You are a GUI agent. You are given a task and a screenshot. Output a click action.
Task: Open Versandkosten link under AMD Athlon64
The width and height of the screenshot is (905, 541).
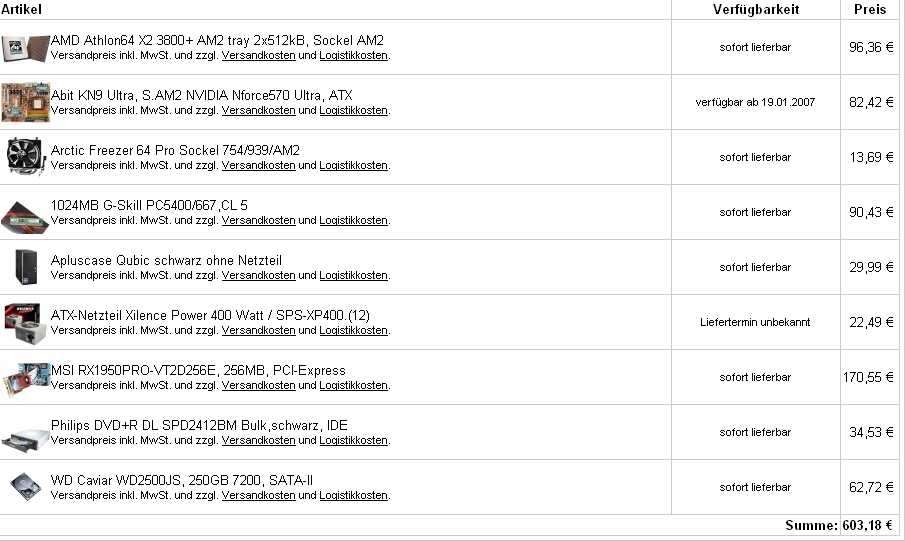(x=259, y=55)
